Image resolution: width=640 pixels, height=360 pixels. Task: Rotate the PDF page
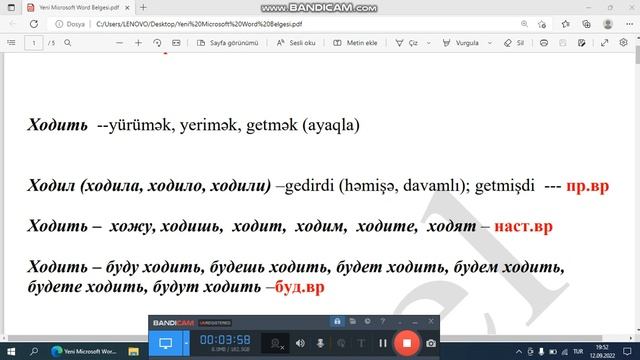pos(157,42)
